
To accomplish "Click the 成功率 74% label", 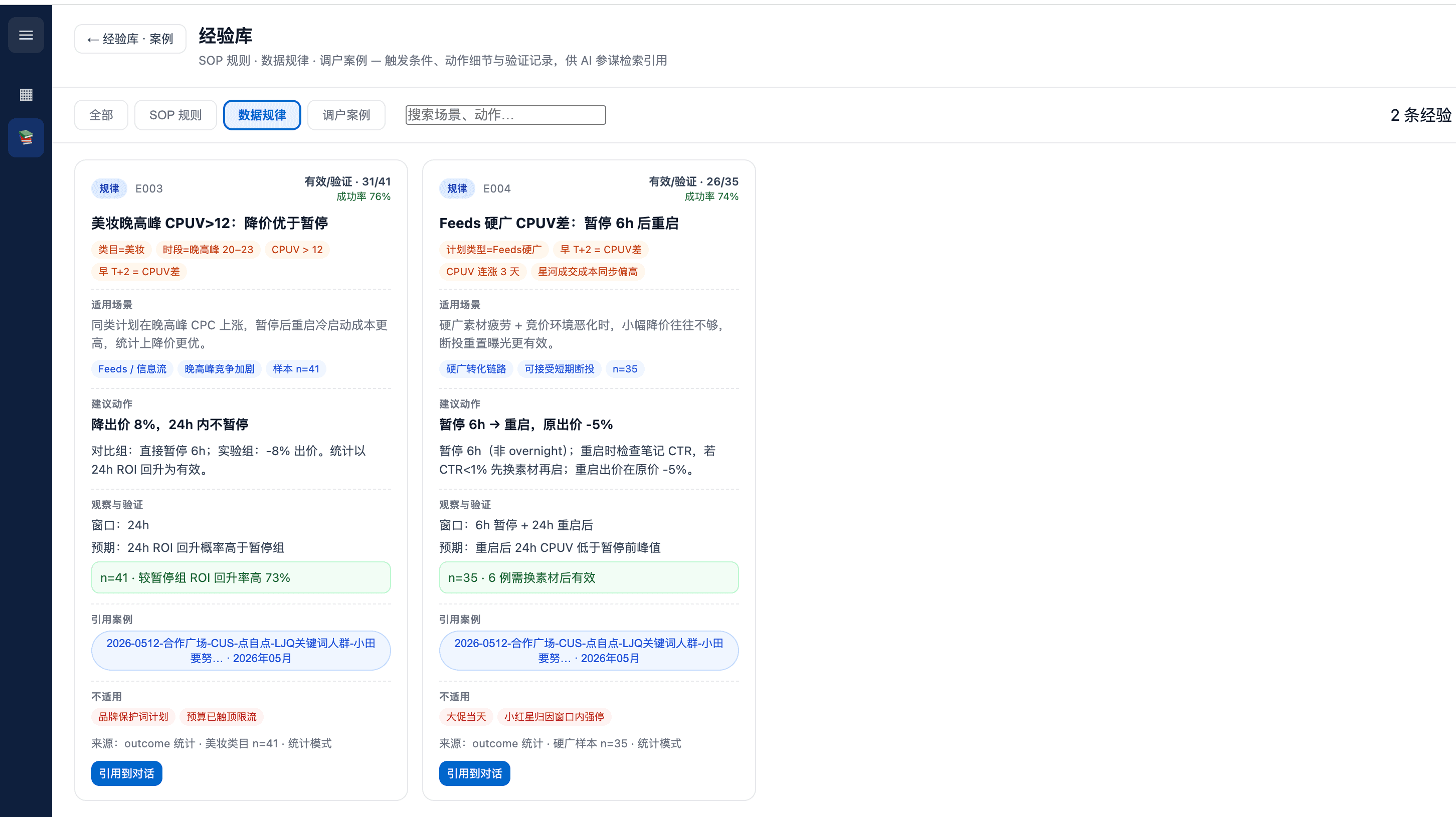I will [711, 196].
